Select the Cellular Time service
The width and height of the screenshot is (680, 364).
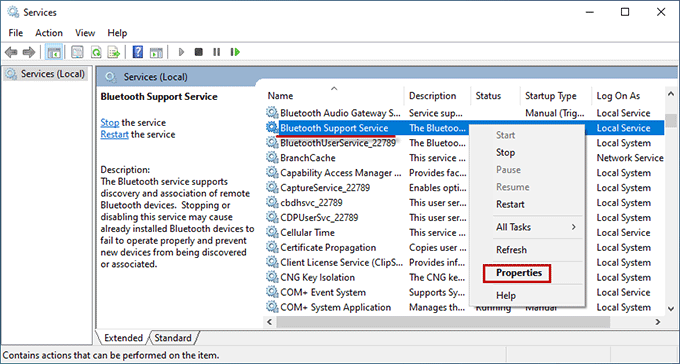pyautogui.click(x=307, y=232)
